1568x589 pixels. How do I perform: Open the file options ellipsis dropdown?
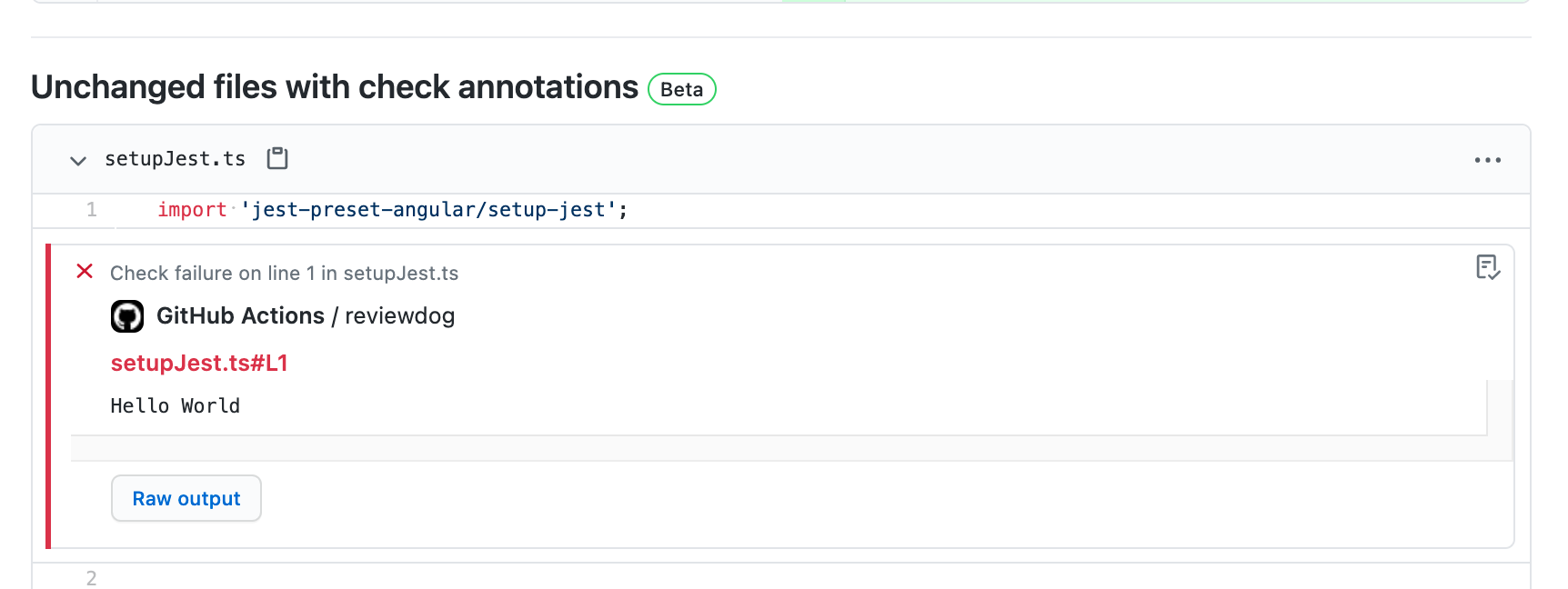1489,159
